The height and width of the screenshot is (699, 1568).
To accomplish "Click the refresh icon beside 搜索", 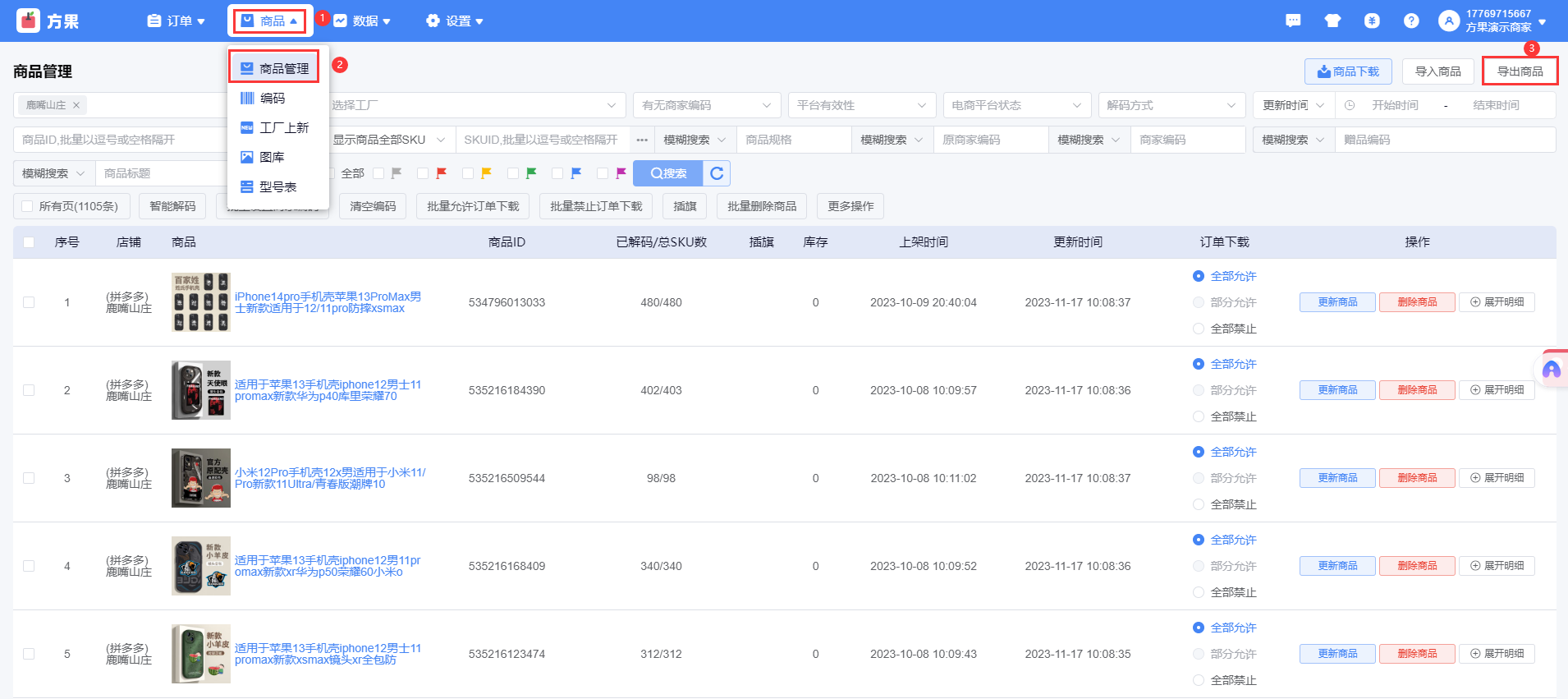I will (717, 173).
